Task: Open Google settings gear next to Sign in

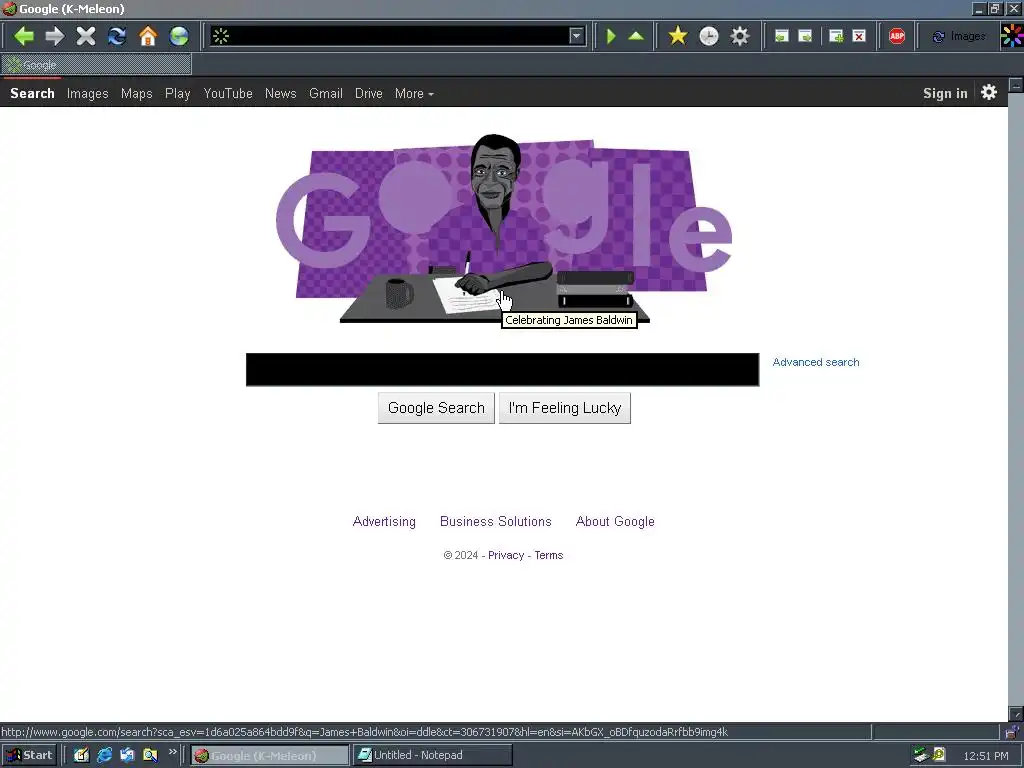Action: (989, 93)
